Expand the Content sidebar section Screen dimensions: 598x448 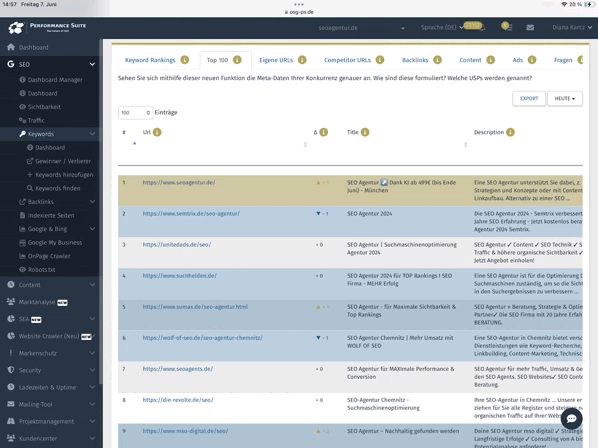pos(92,285)
